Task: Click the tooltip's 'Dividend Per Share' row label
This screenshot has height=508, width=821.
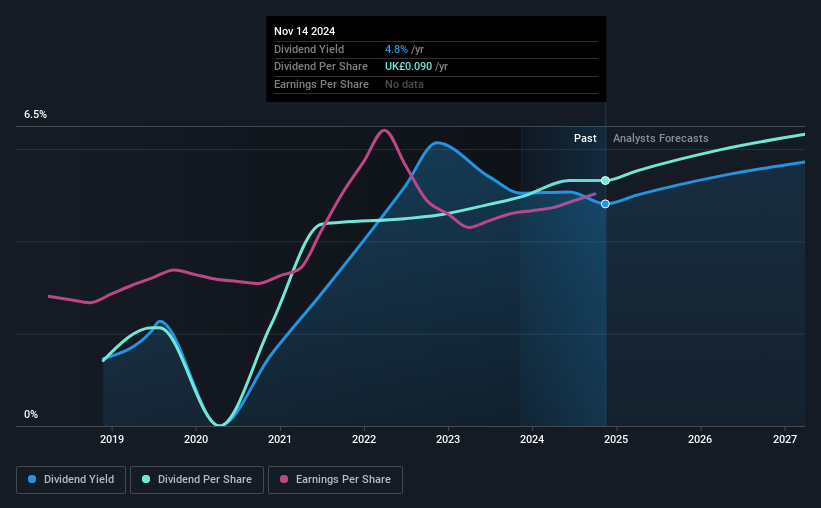Action: pos(320,67)
